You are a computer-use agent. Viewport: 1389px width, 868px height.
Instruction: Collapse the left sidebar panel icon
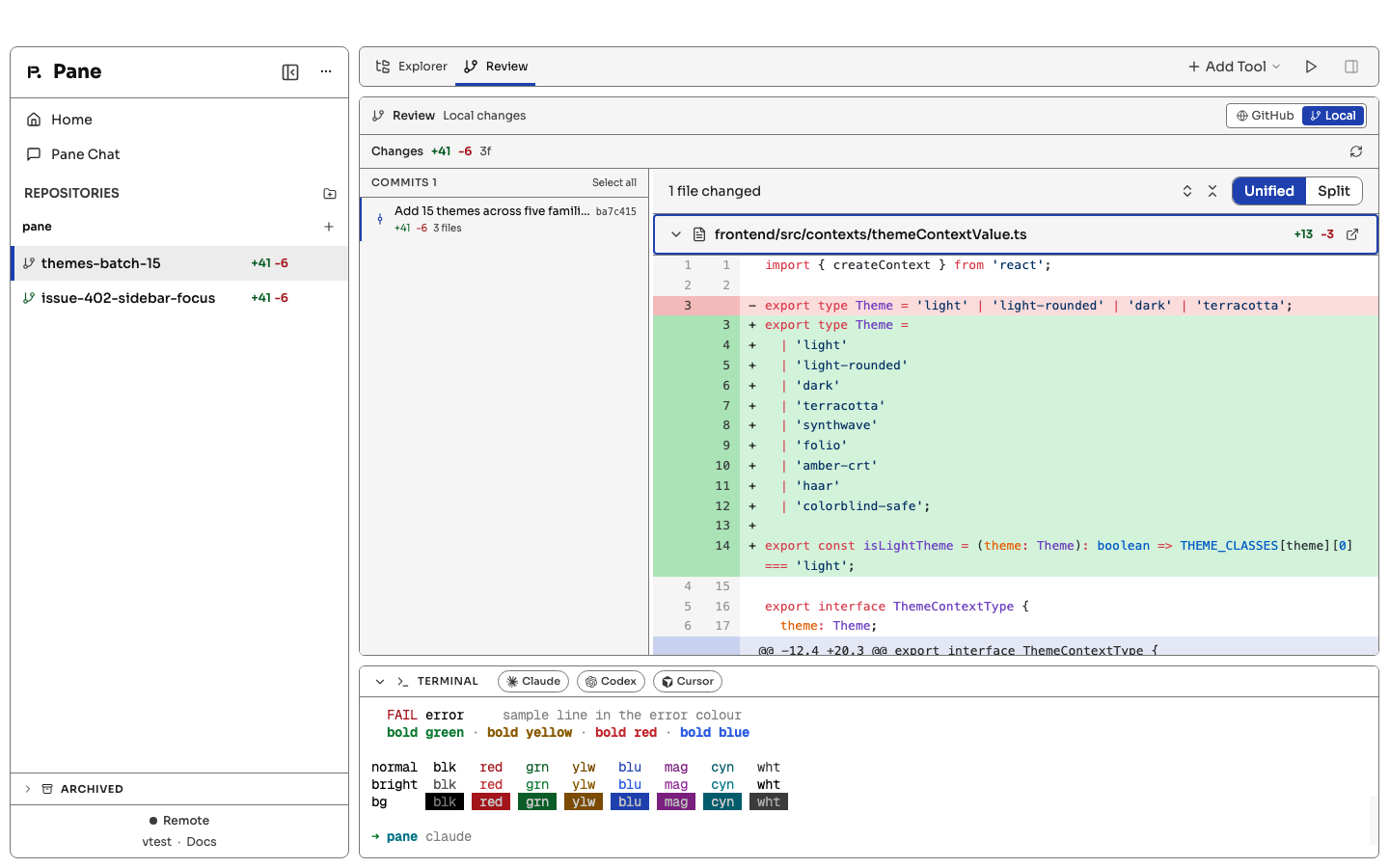pyautogui.click(x=290, y=72)
